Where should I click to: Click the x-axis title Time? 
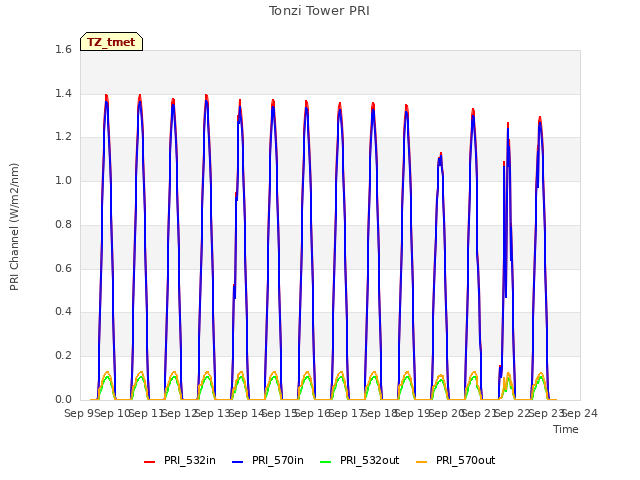click(x=566, y=429)
